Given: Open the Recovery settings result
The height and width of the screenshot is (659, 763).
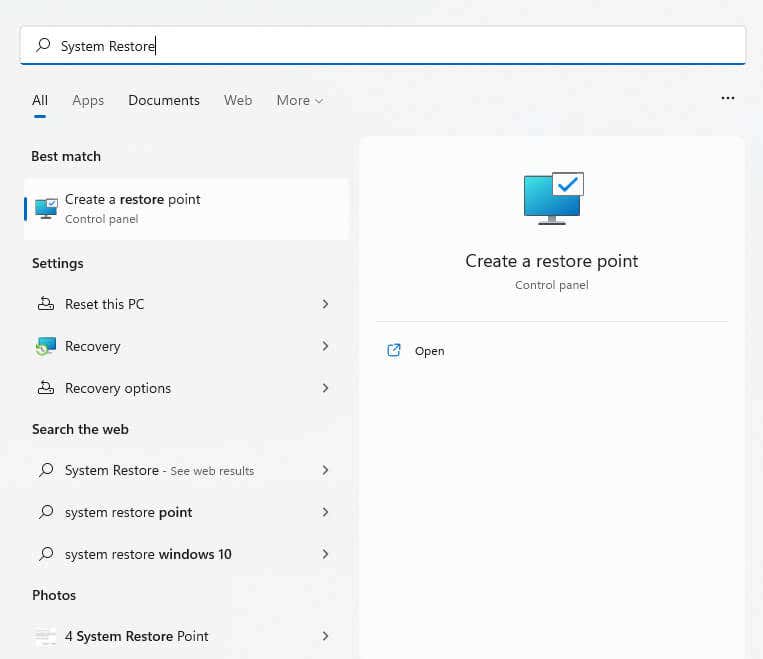Looking at the screenshot, I should pyautogui.click(x=186, y=346).
